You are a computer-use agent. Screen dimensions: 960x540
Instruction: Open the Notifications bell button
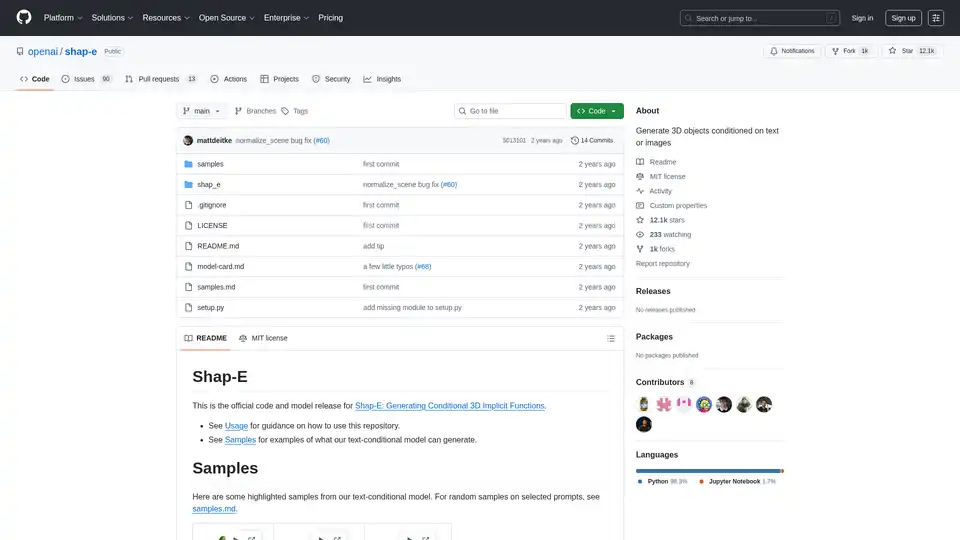[791, 51]
